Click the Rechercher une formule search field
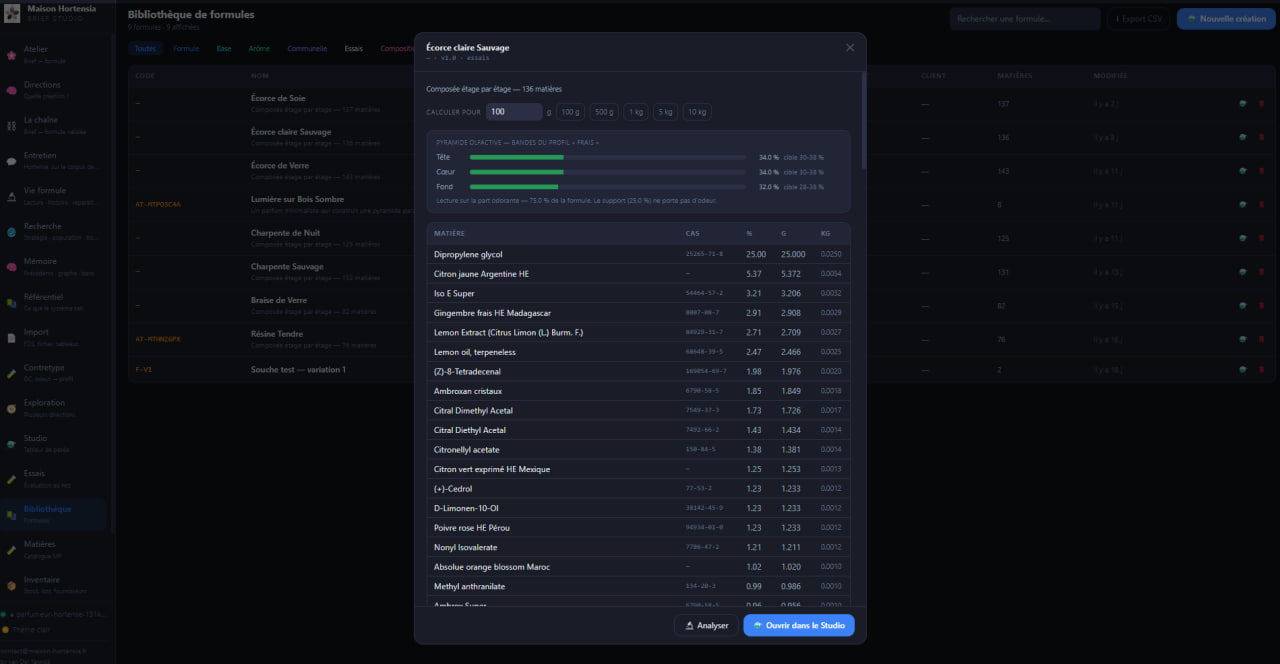 click(x=1025, y=19)
